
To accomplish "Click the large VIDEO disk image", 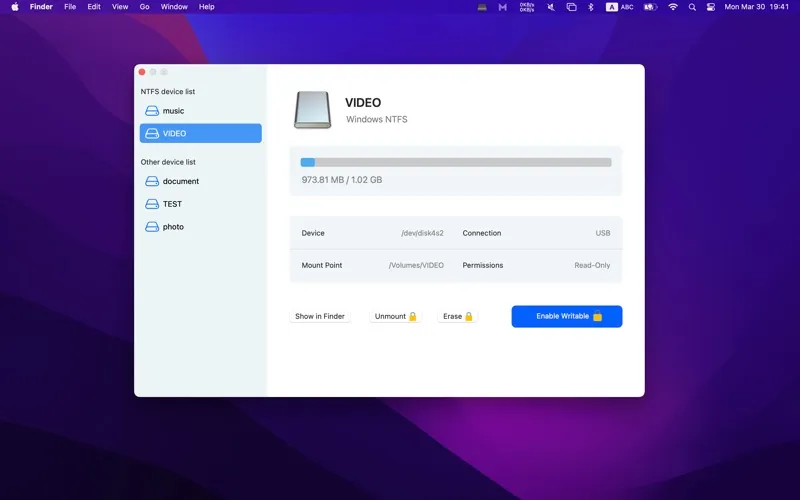I will (312, 110).
